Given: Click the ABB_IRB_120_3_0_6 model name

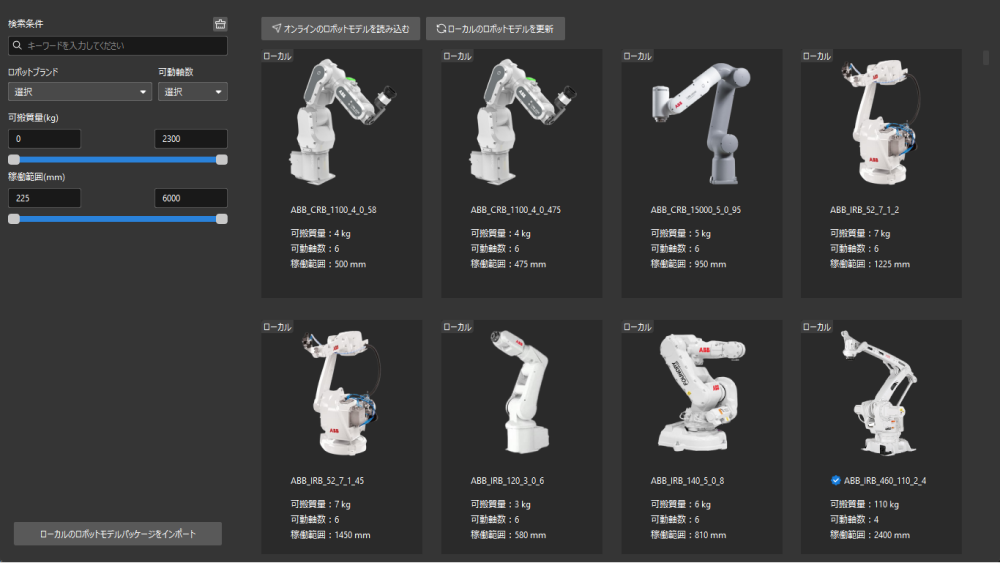Looking at the screenshot, I should coord(508,481).
